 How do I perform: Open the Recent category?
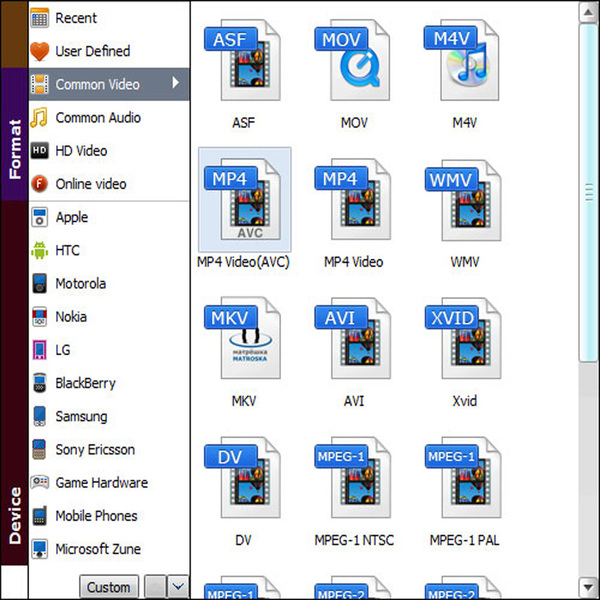[109, 18]
